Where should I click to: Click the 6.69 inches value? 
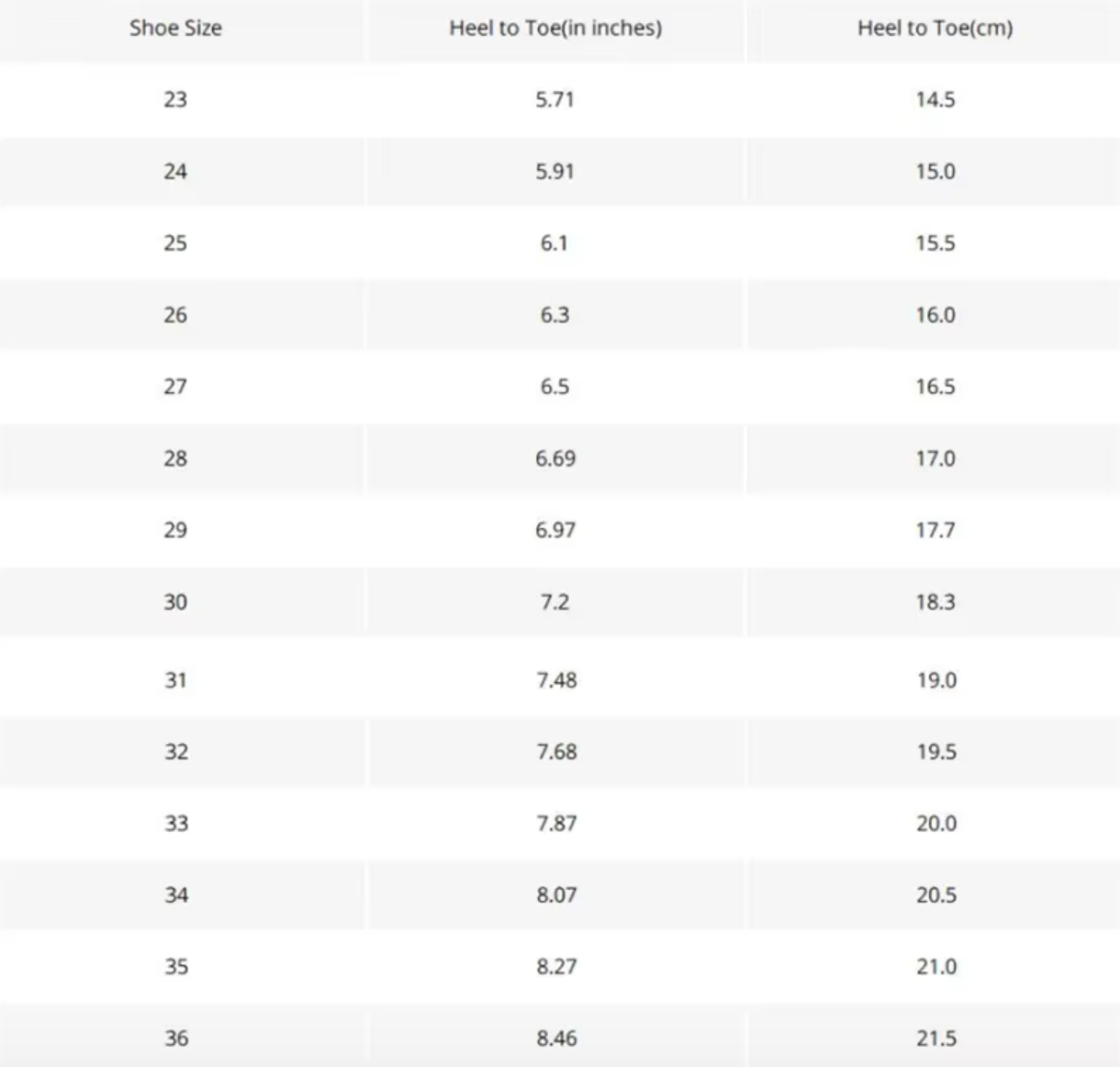coord(555,458)
